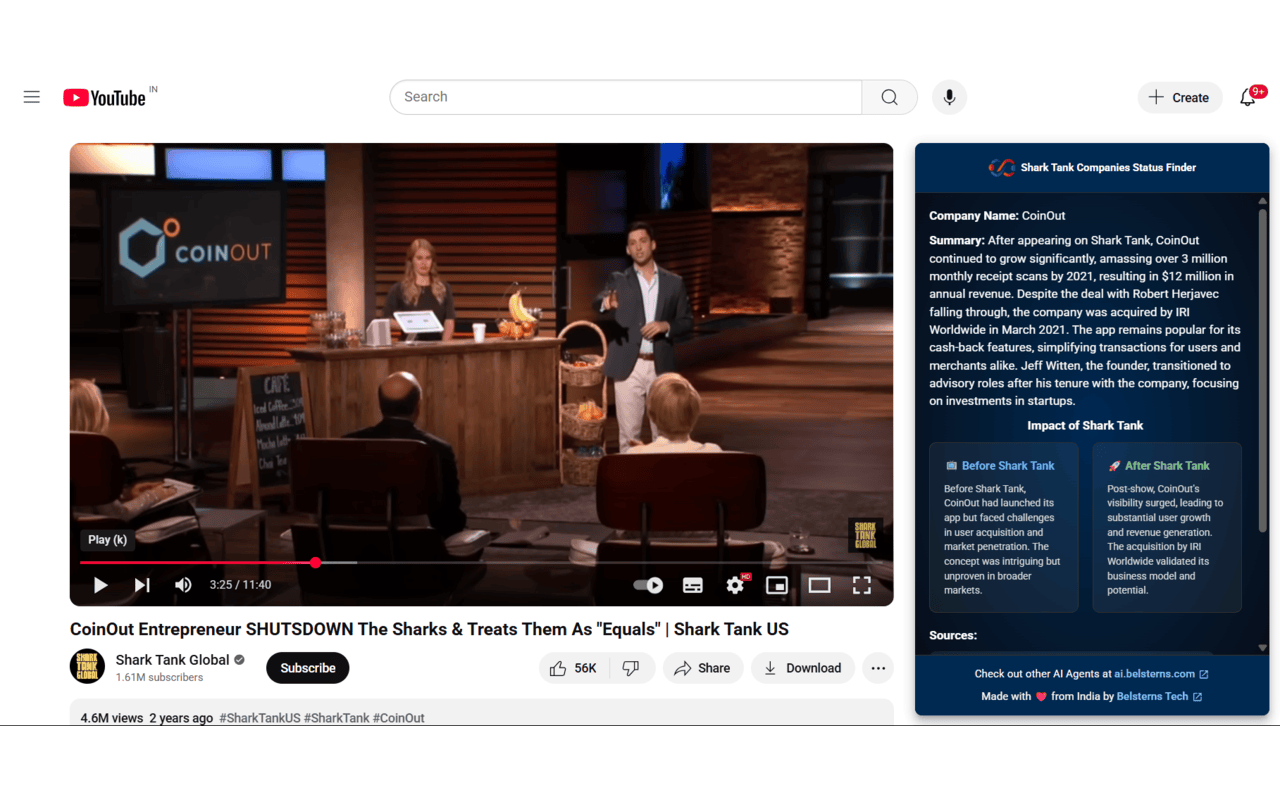The image size is (1280, 800).
Task: Mute the video volume speaker icon
Action: pos(183,585)
